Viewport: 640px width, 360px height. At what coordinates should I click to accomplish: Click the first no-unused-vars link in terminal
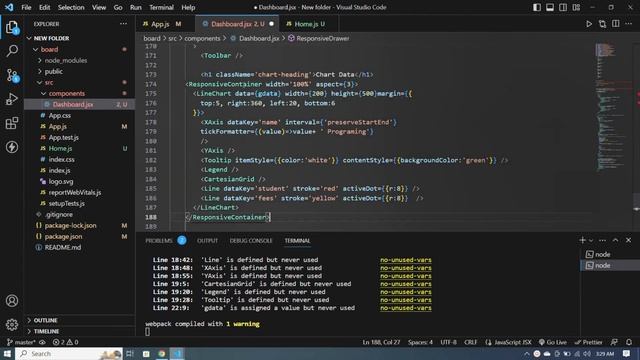(x=406, y=260)
